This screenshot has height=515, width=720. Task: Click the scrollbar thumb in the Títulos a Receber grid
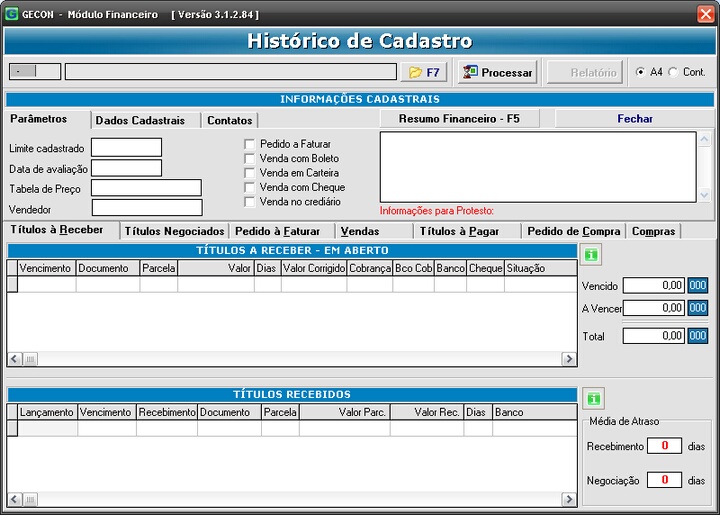point(30,359)
